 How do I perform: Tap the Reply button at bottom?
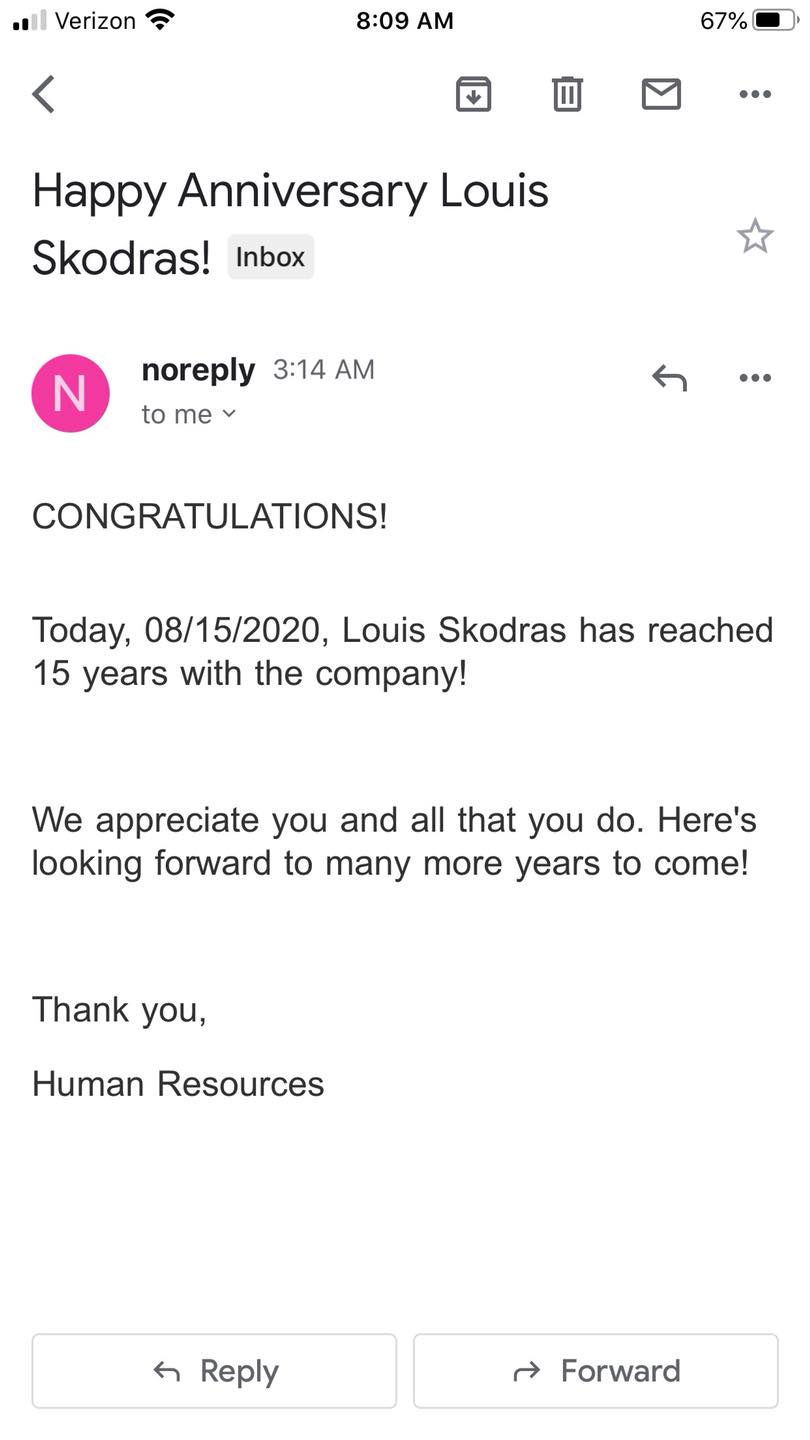[214, 1371]
